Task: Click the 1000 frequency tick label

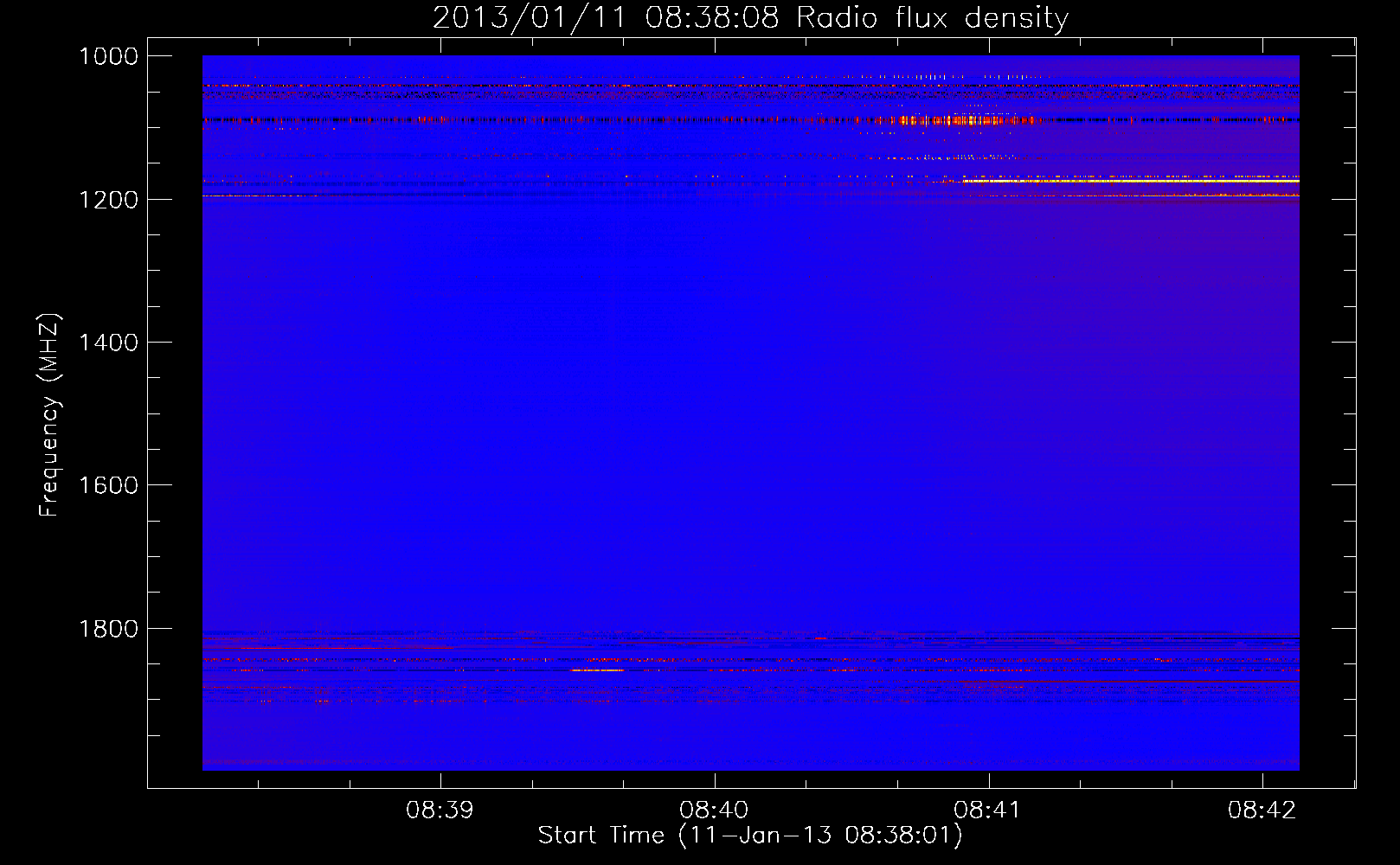Action: click(108, 56)
